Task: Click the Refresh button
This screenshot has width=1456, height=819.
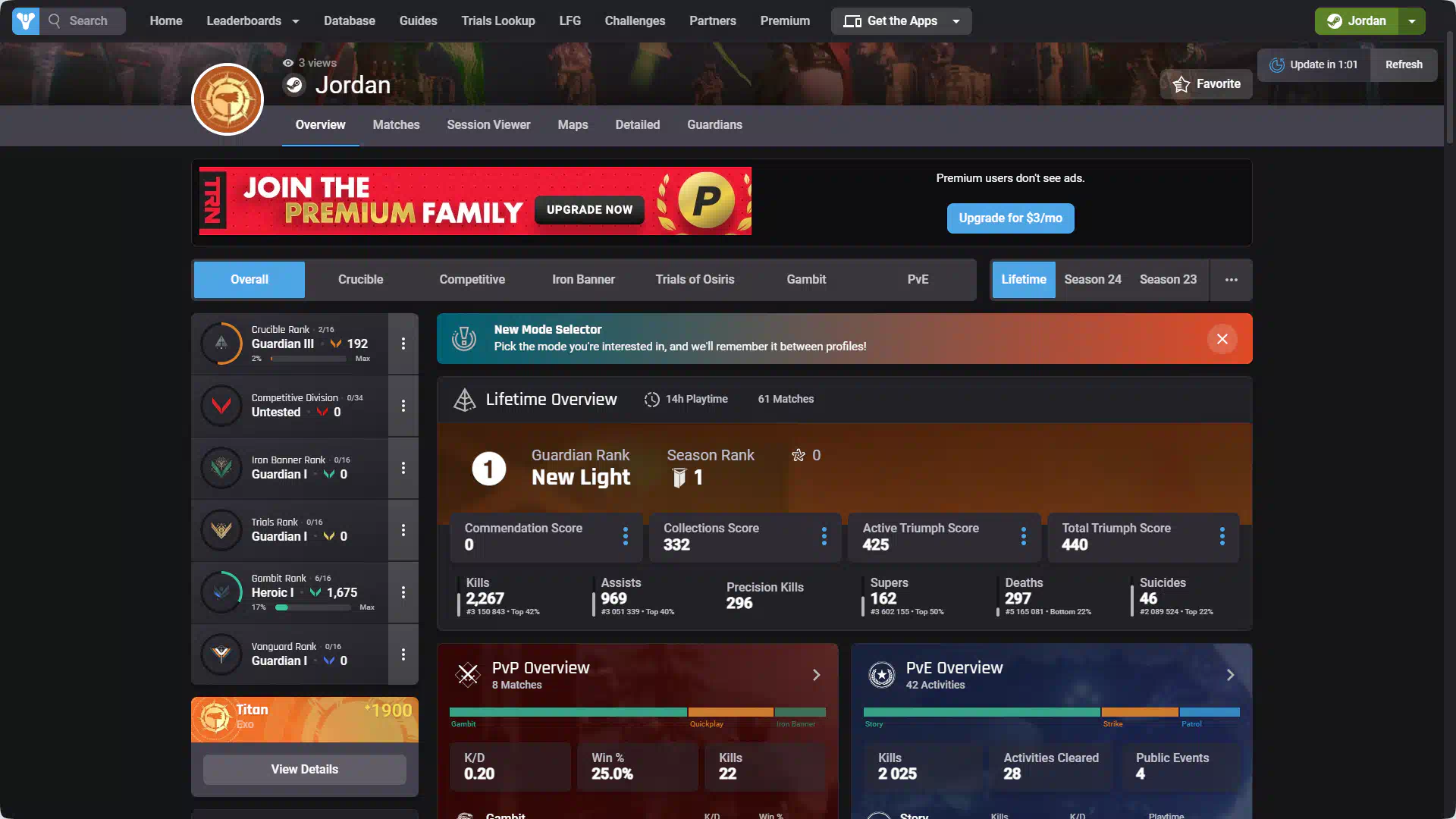Action: click(1404, 65)
